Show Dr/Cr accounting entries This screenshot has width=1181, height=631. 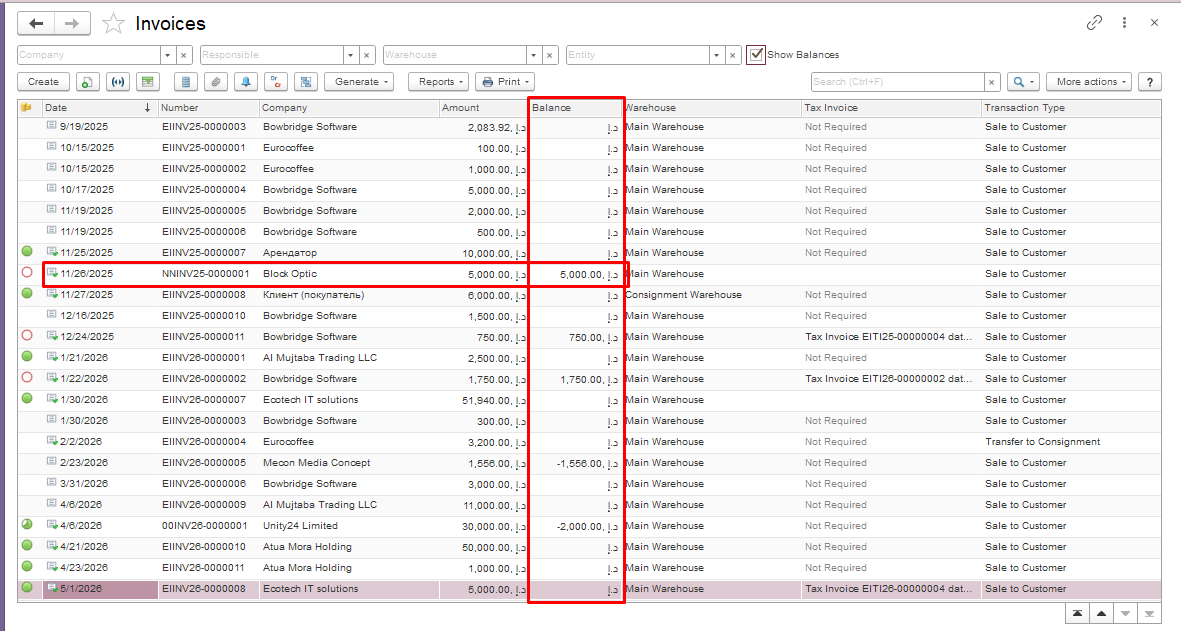pos(276,81)
